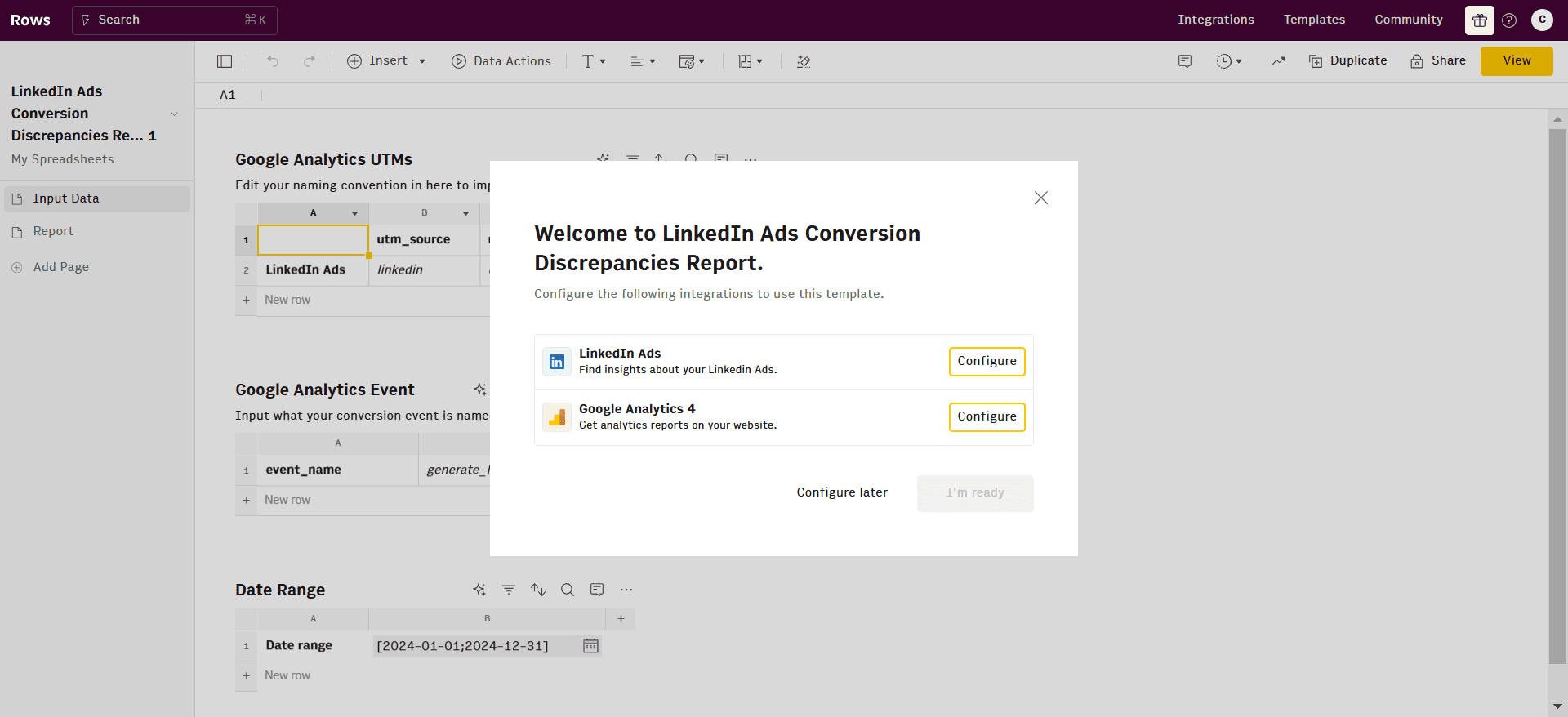The image size is (1568, 717).
Task: Select the LinkedIn Ads cell
Action: [313, 270]
